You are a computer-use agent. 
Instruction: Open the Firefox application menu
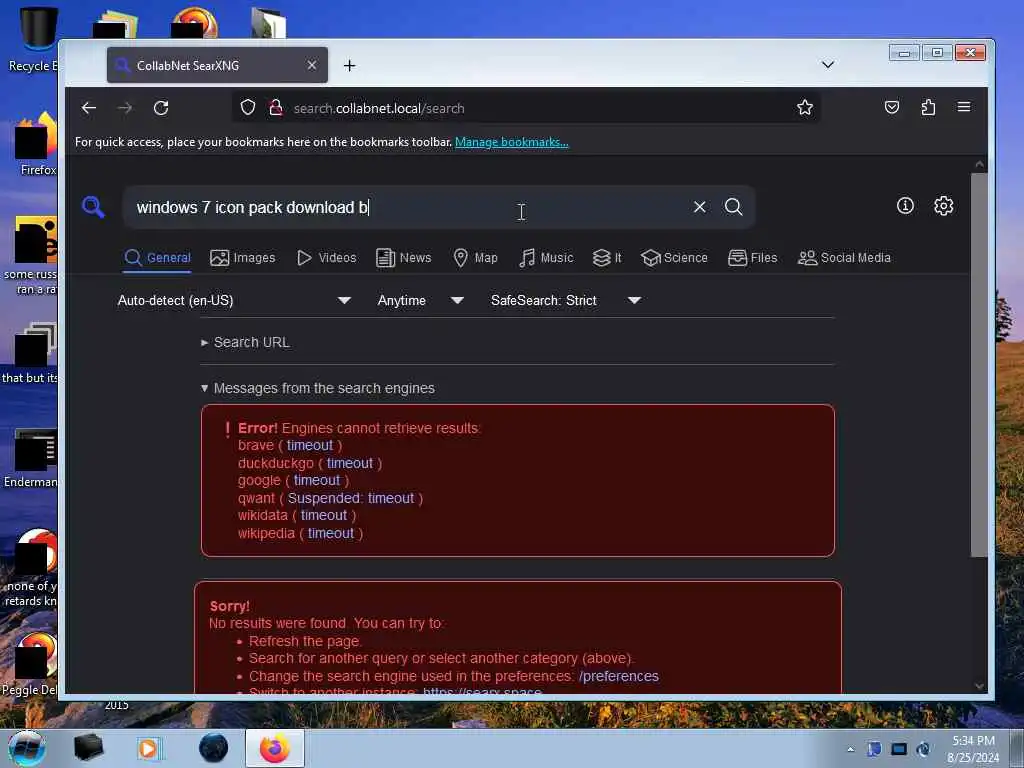964,107
